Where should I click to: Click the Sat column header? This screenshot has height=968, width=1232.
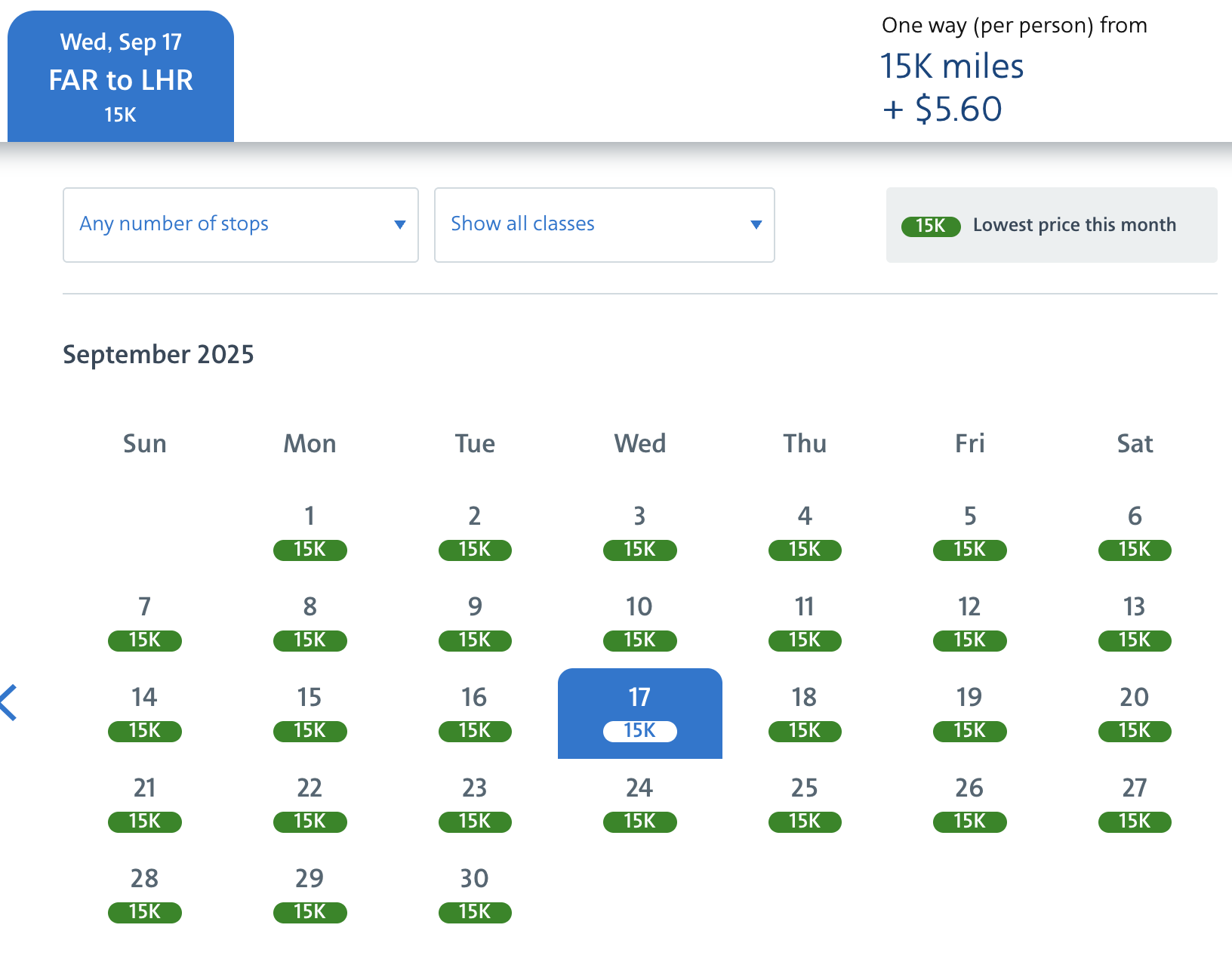tap(1135, 443)
